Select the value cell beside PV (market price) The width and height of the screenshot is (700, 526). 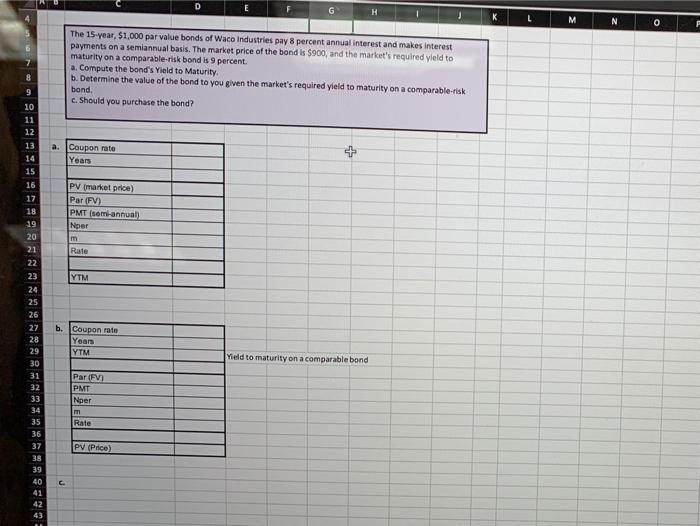[198, 189]
